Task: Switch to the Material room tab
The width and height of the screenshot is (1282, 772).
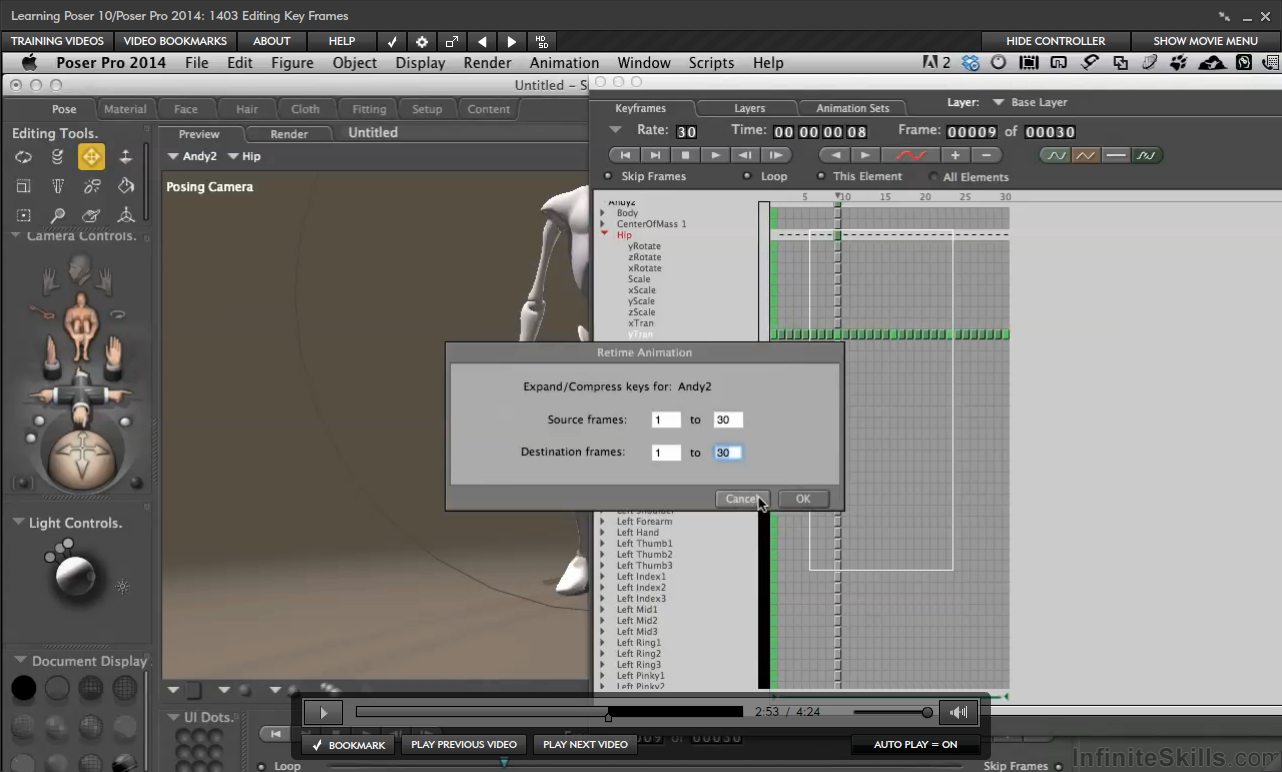Action: [125, 109]
